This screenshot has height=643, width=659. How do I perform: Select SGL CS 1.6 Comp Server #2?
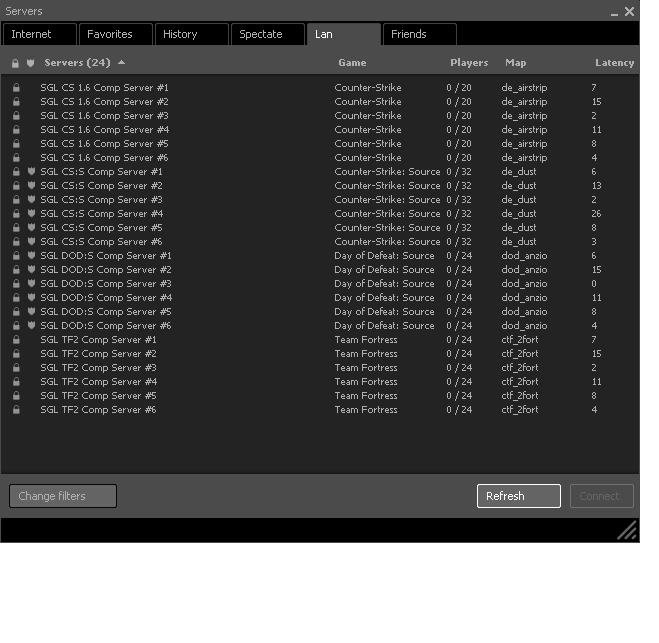pos(319,102)
